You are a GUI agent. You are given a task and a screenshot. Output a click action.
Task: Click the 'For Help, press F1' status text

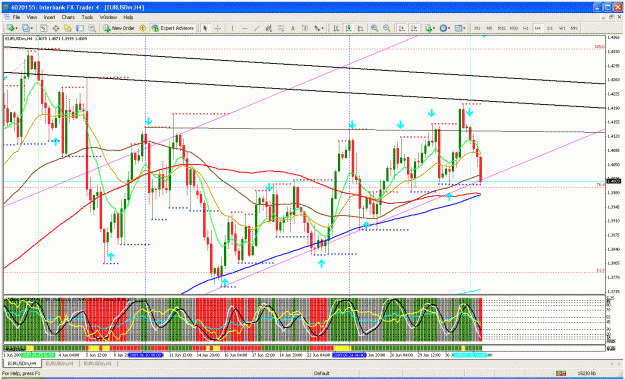pyautogui.click(x=21, y=373)
